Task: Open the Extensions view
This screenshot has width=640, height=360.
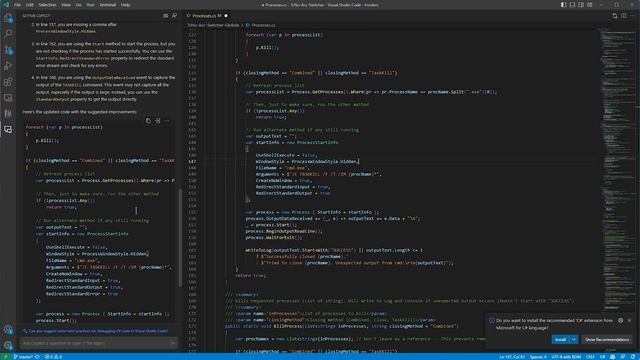Action: [x=8, y=82]
